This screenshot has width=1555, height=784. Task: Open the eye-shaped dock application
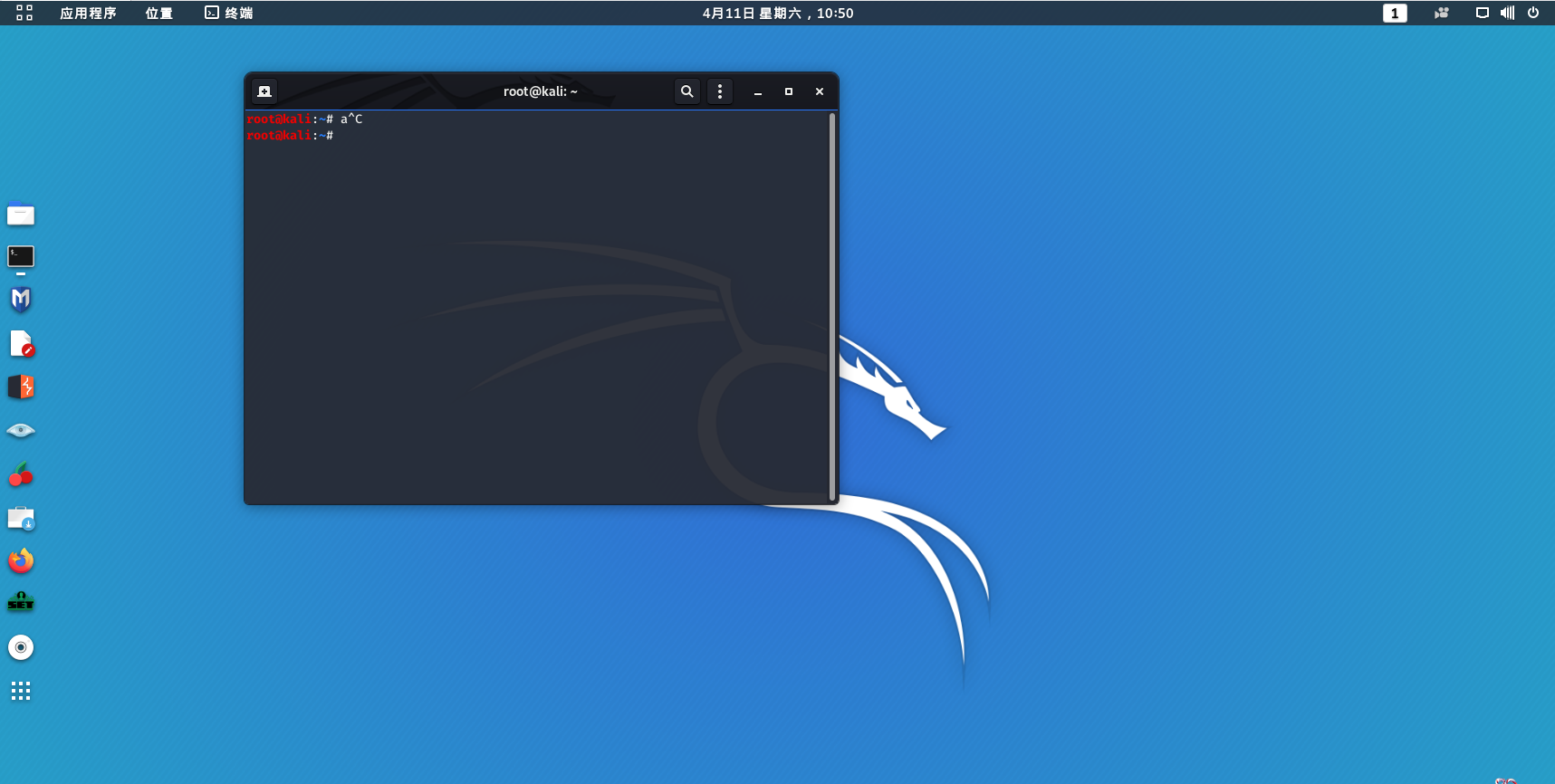(x=21, y=431)
